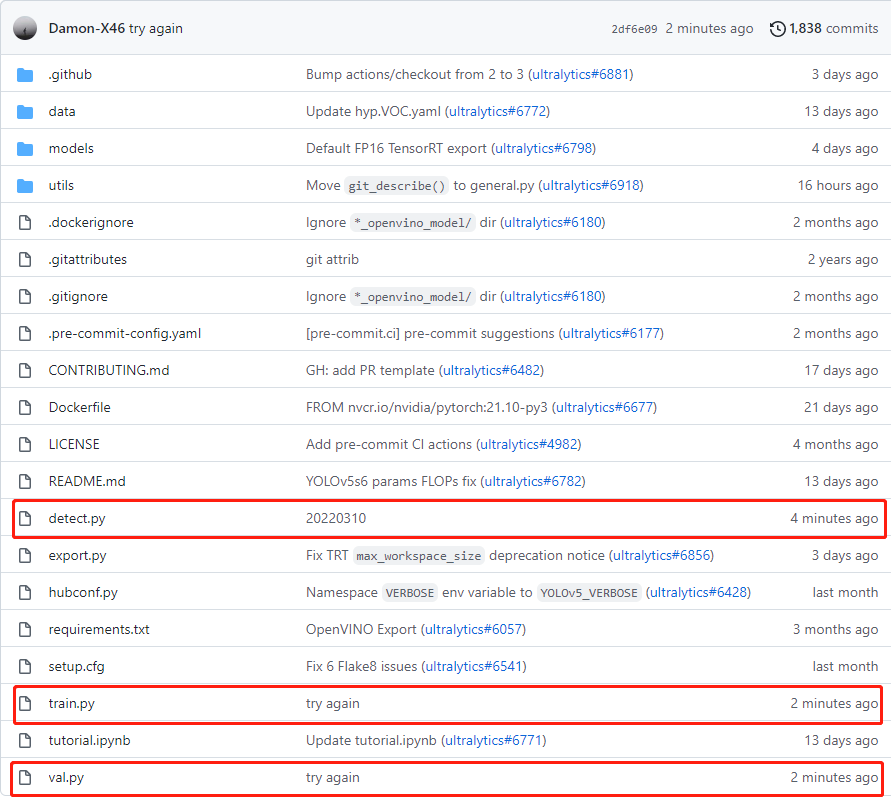The image size is (891, 807).
Task: Click the data folder icon
Action: 25,111
